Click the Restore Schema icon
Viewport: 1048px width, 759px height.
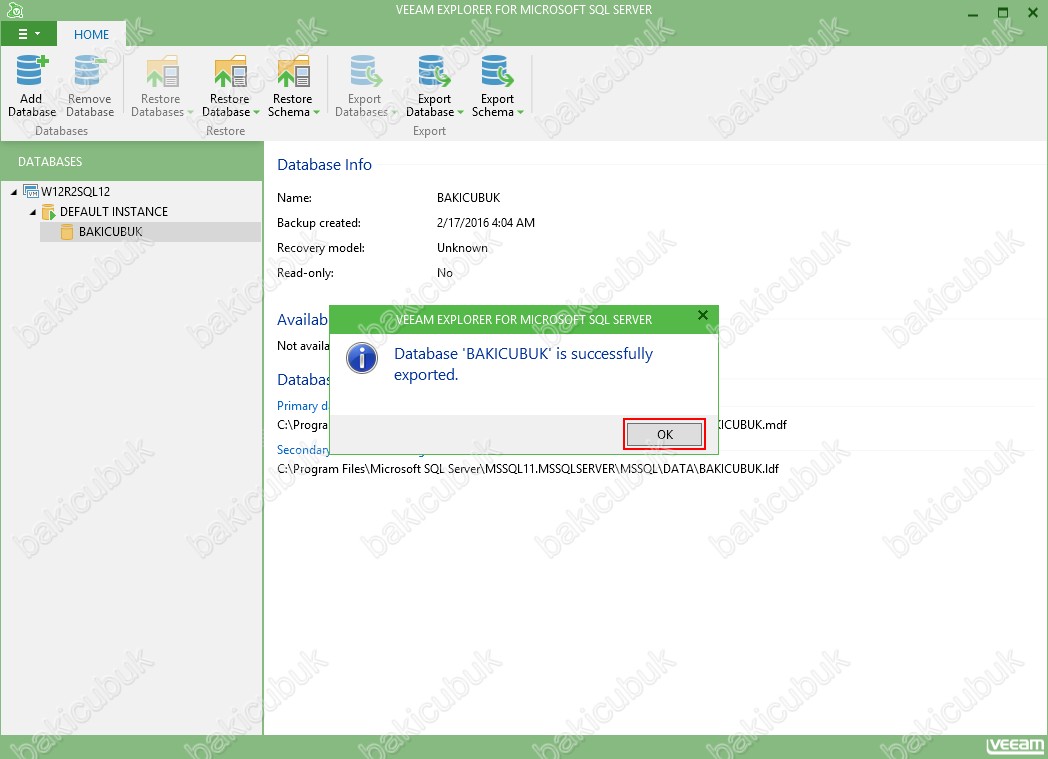[x=293, y=71]
